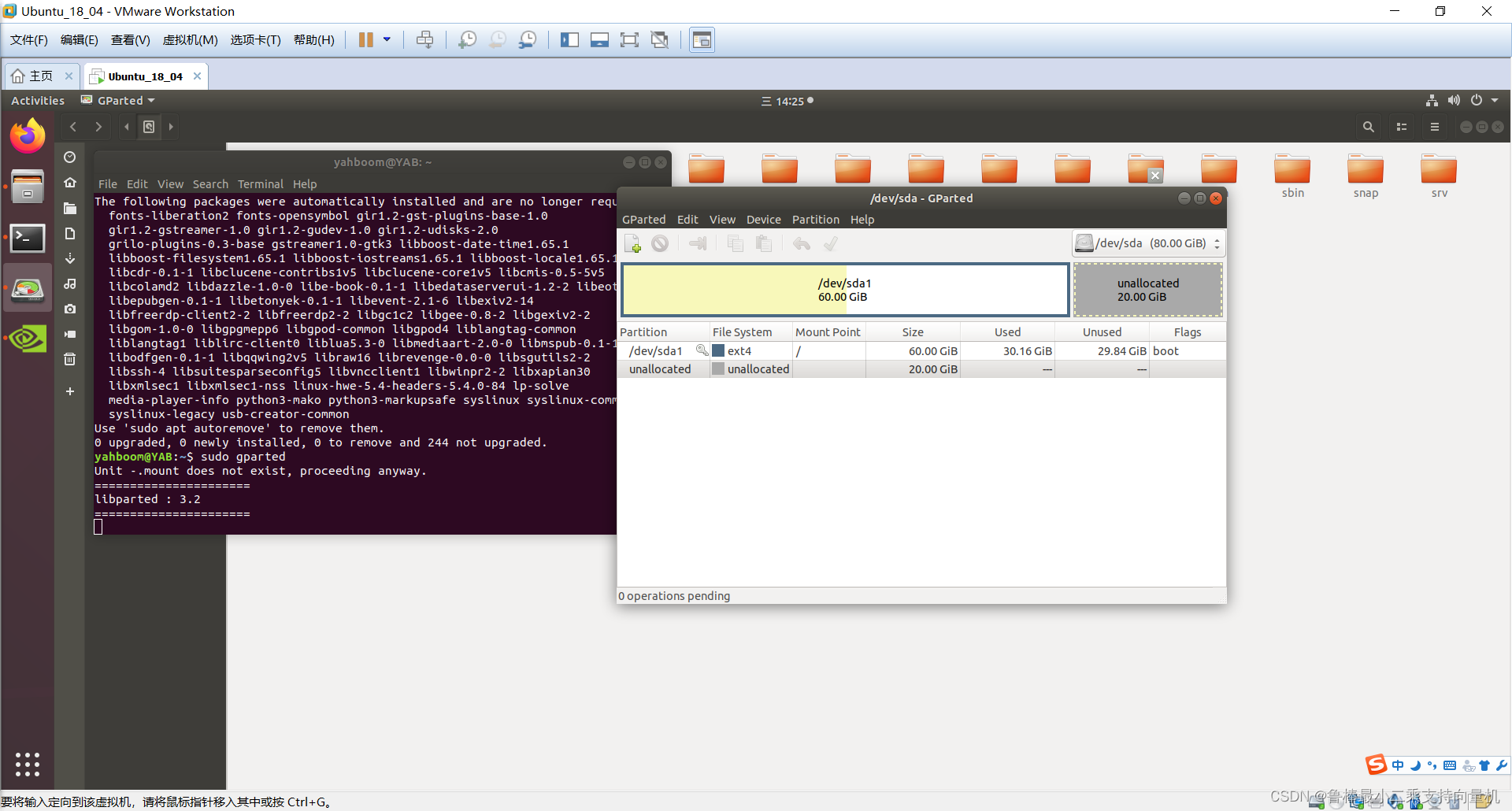Click the GParted Resize/Move icon
Image resolution: width=1512 pixels, height=811 pixels.
pos(698,244)
